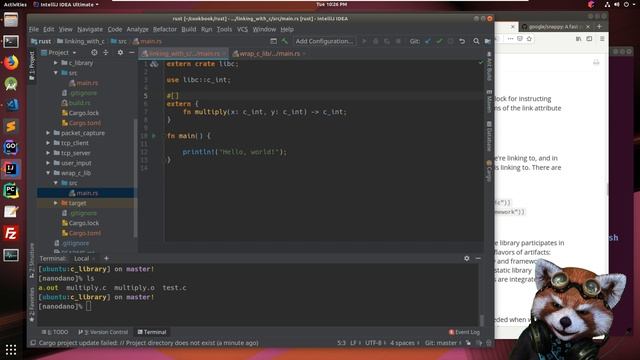
Task: Expand the c_library folder
Action: click(x=56, y=63)
